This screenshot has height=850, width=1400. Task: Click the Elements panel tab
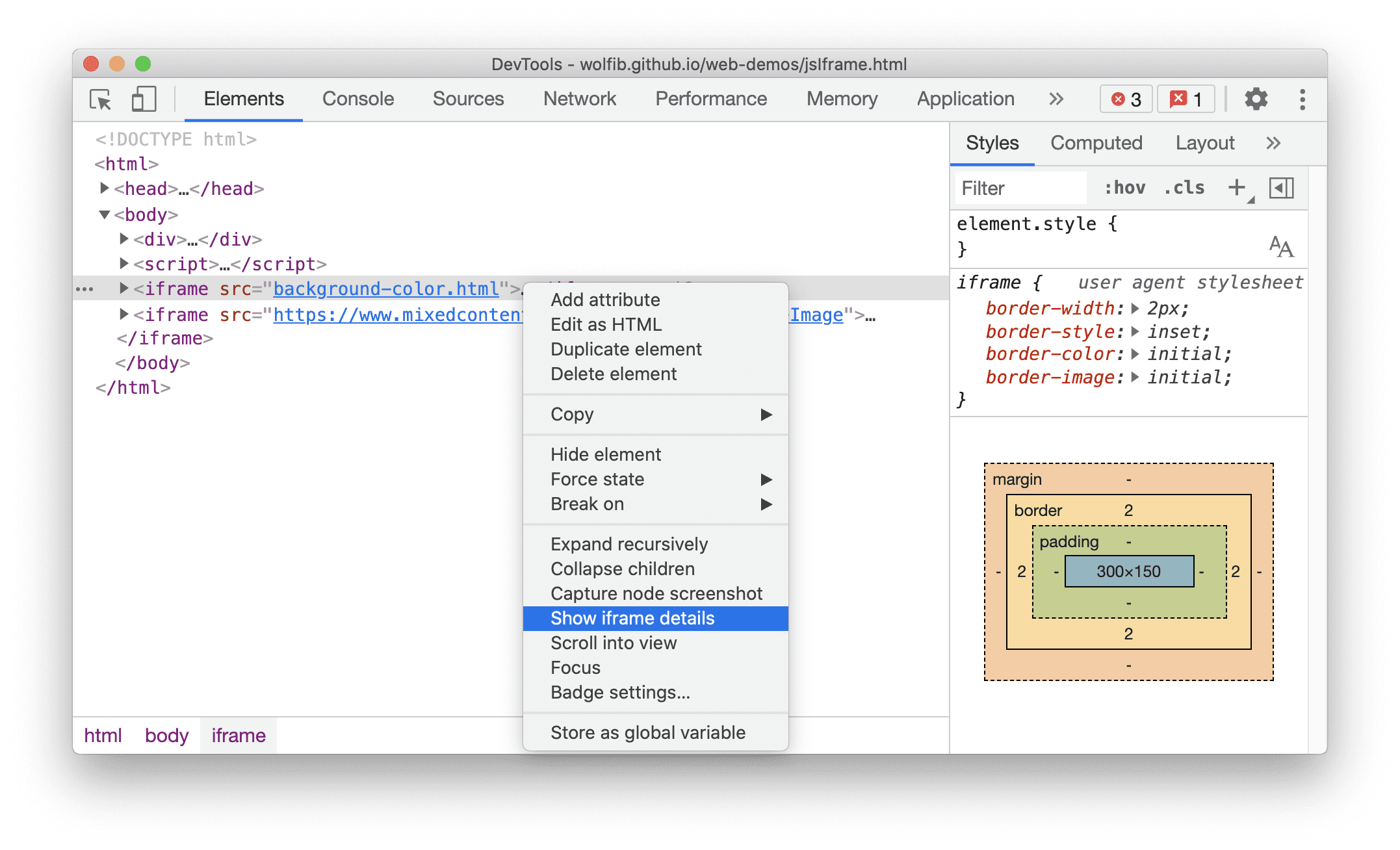(x=243, y=97)
